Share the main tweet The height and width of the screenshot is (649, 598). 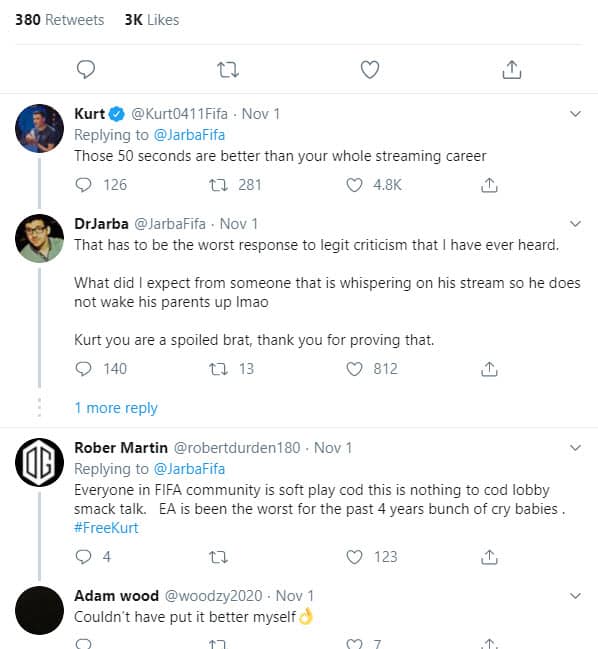(x=512, y=69)
